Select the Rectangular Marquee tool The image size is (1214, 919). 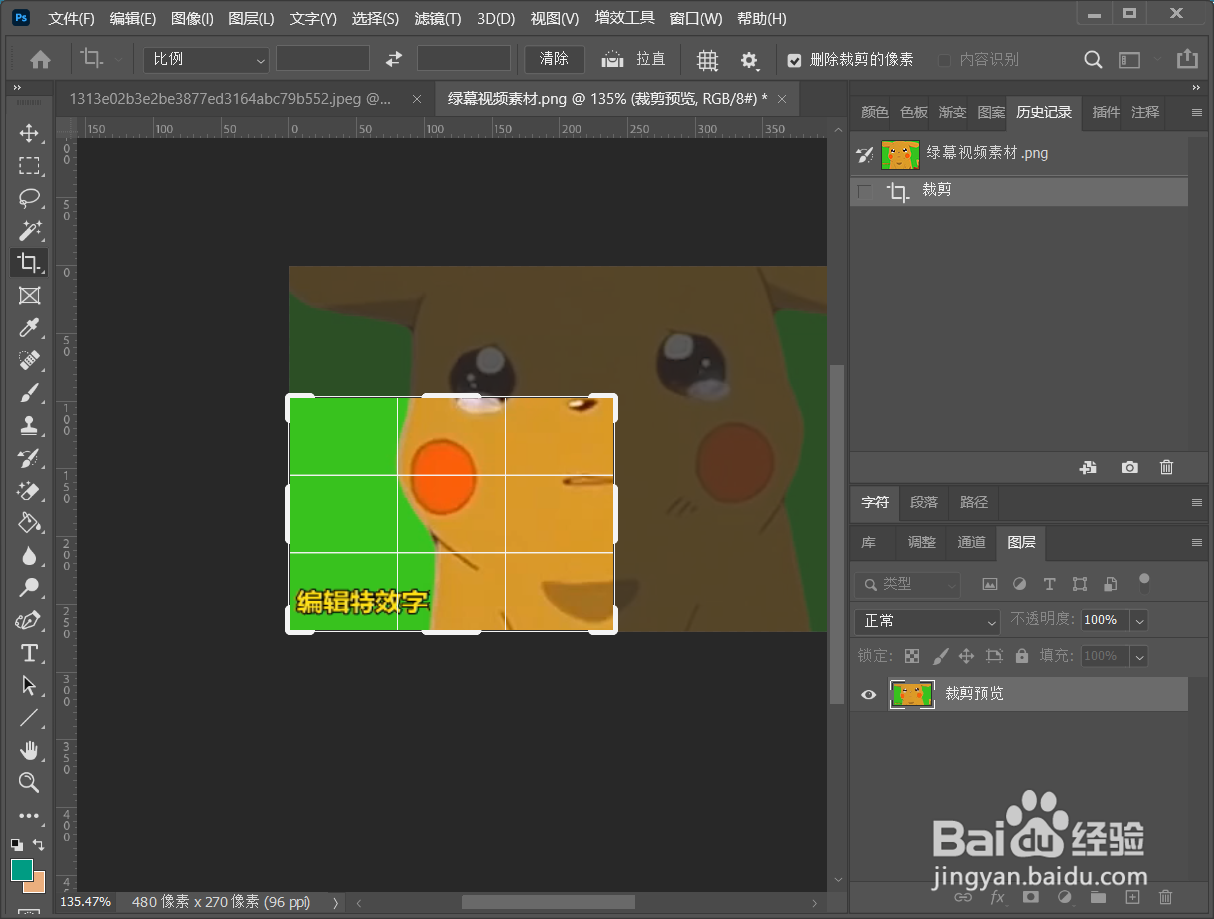[29, 166]
